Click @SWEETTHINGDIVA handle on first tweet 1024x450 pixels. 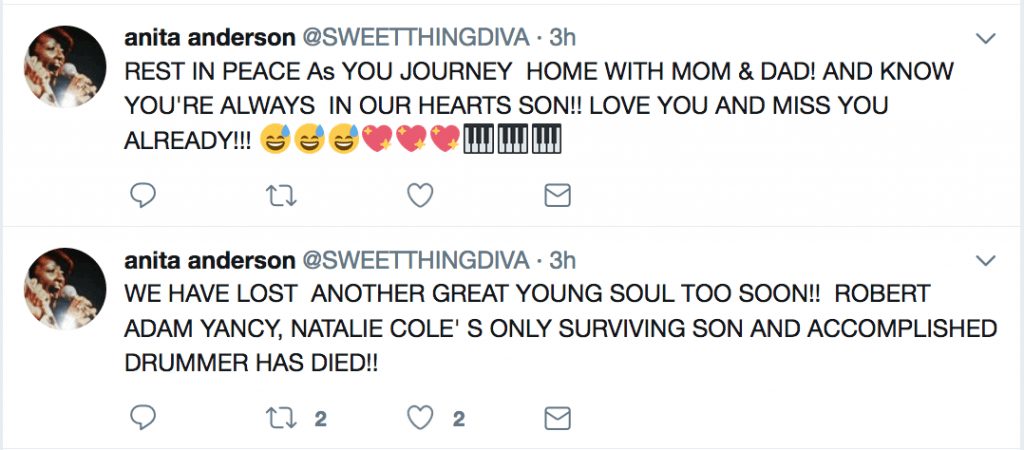click(415, 38)
